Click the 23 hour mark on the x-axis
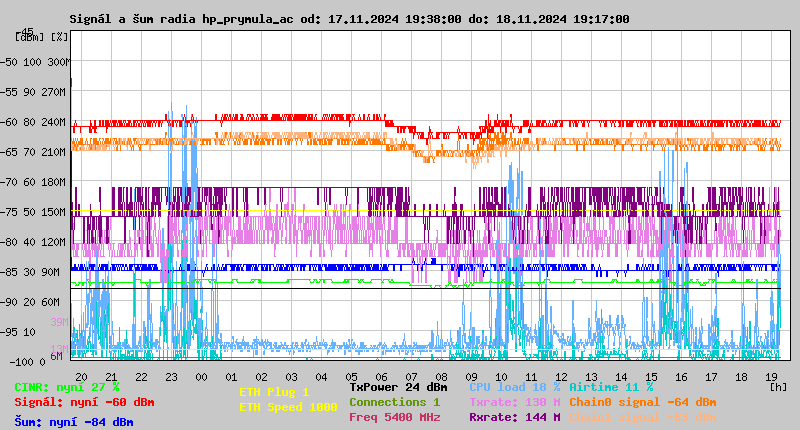800x430 pixels. click(x=171, y=377)
